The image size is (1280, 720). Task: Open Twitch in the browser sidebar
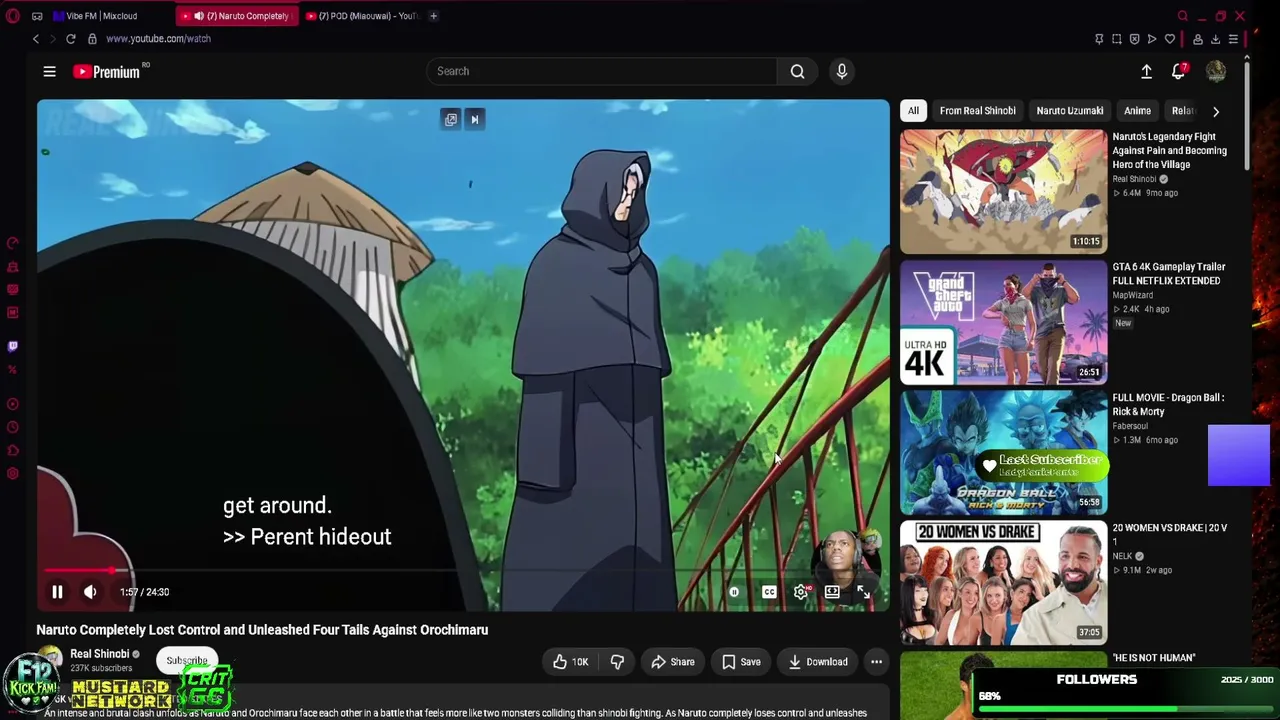(x=12, y=346)
